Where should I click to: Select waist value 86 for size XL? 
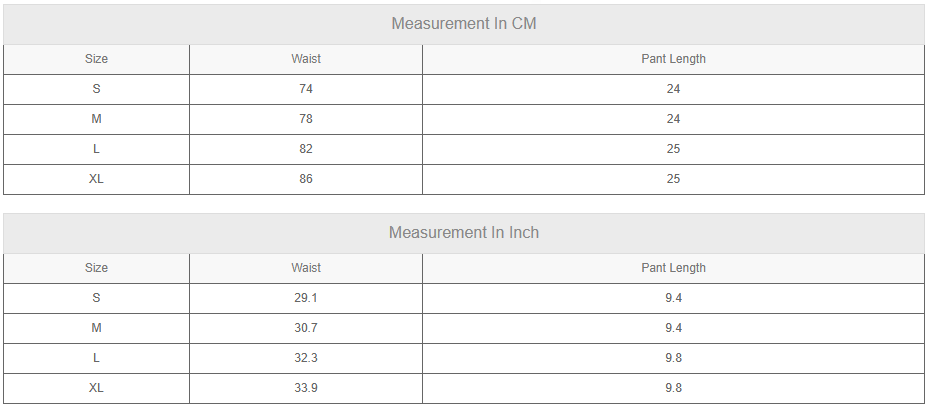[306, 179]
